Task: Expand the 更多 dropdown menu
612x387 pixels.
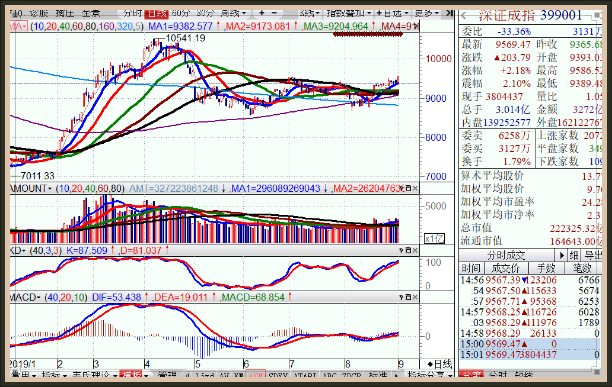Action: [x=425, y=13]
